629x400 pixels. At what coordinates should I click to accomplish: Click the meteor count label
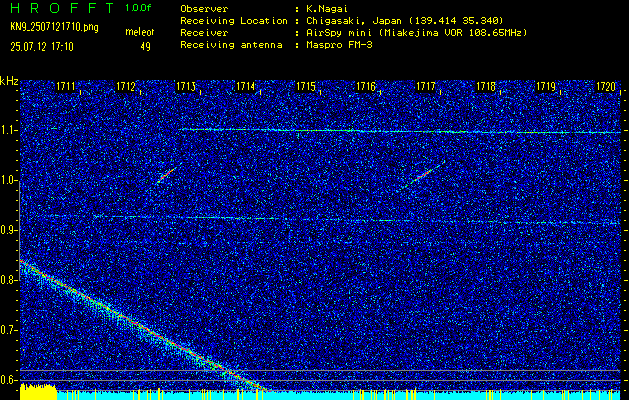pyautogui.click(x=140, y=32)
